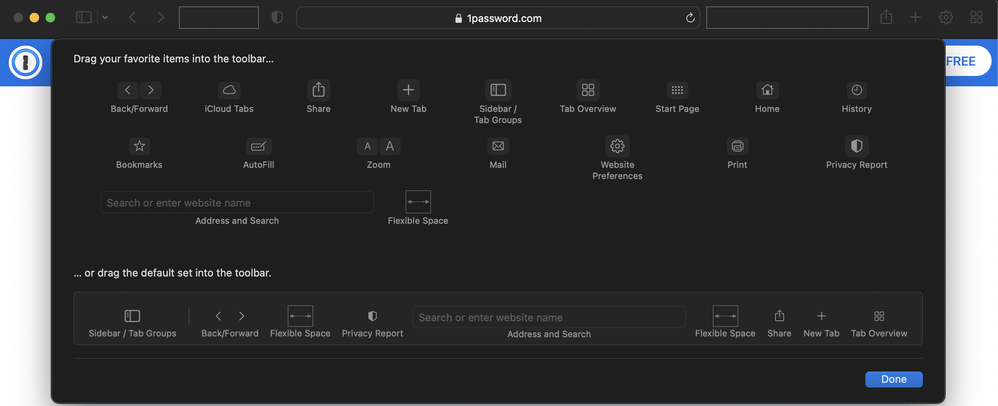Screen dimensions: 998x406
Task: Click the iCloud Tabs cloud icon
Action: click(x=229, y=90)
